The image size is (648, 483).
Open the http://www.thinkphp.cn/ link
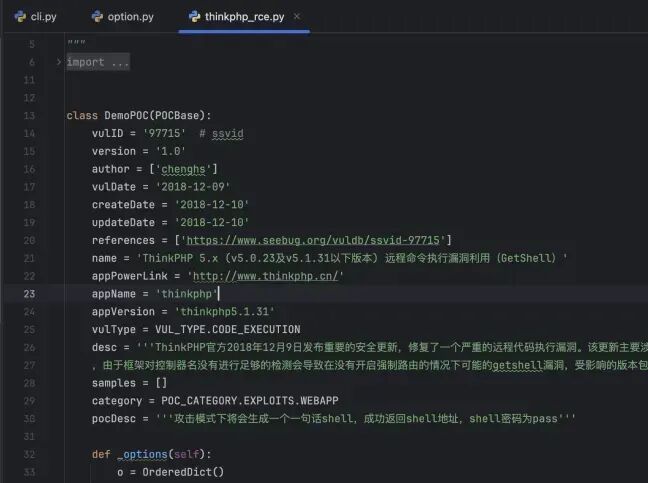[x=265, y=276]
